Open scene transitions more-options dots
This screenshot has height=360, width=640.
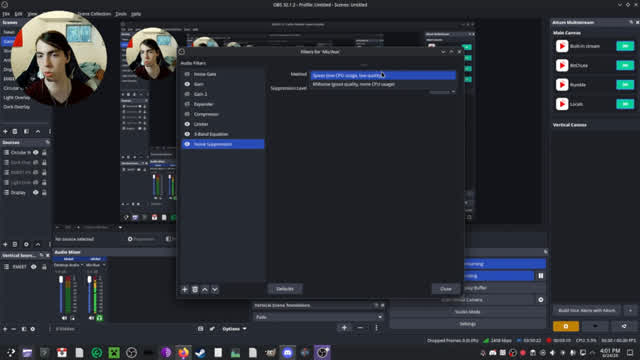click(x=376, y=328)
